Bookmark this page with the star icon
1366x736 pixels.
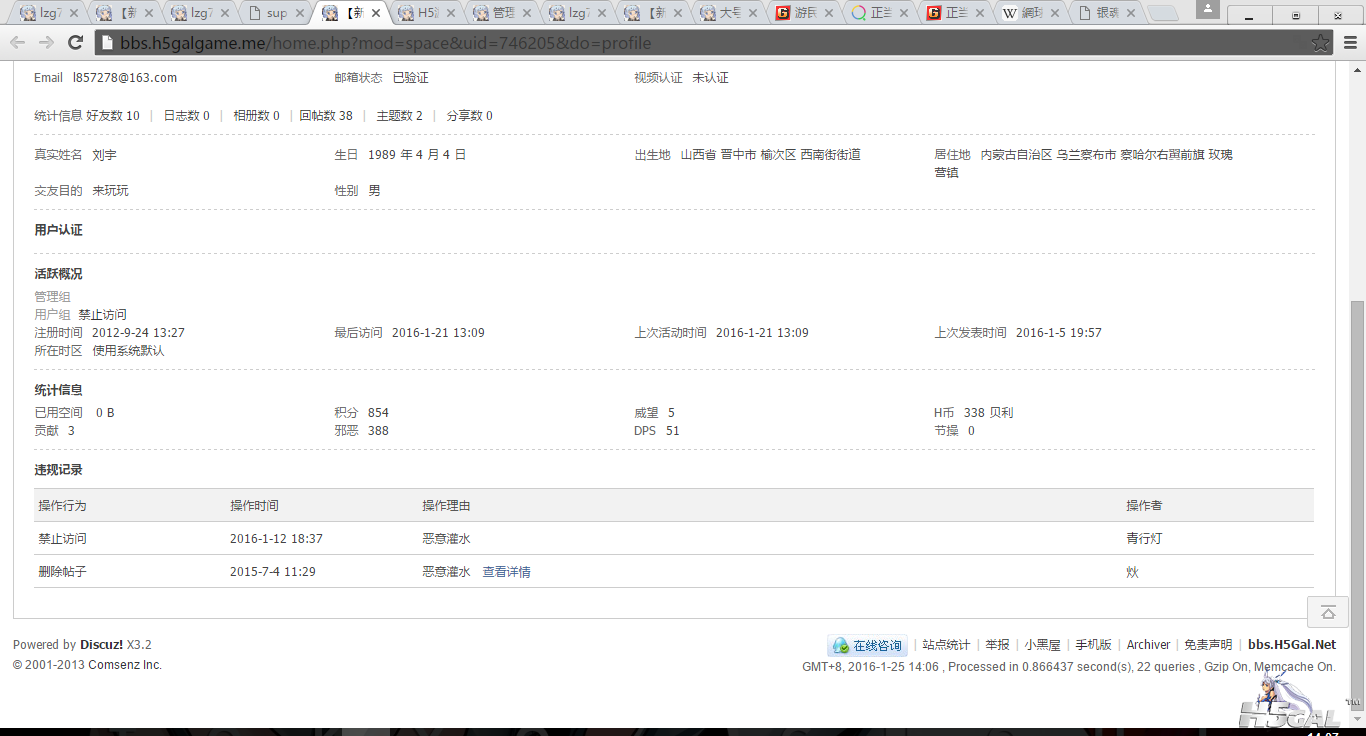click(1320, 43)
